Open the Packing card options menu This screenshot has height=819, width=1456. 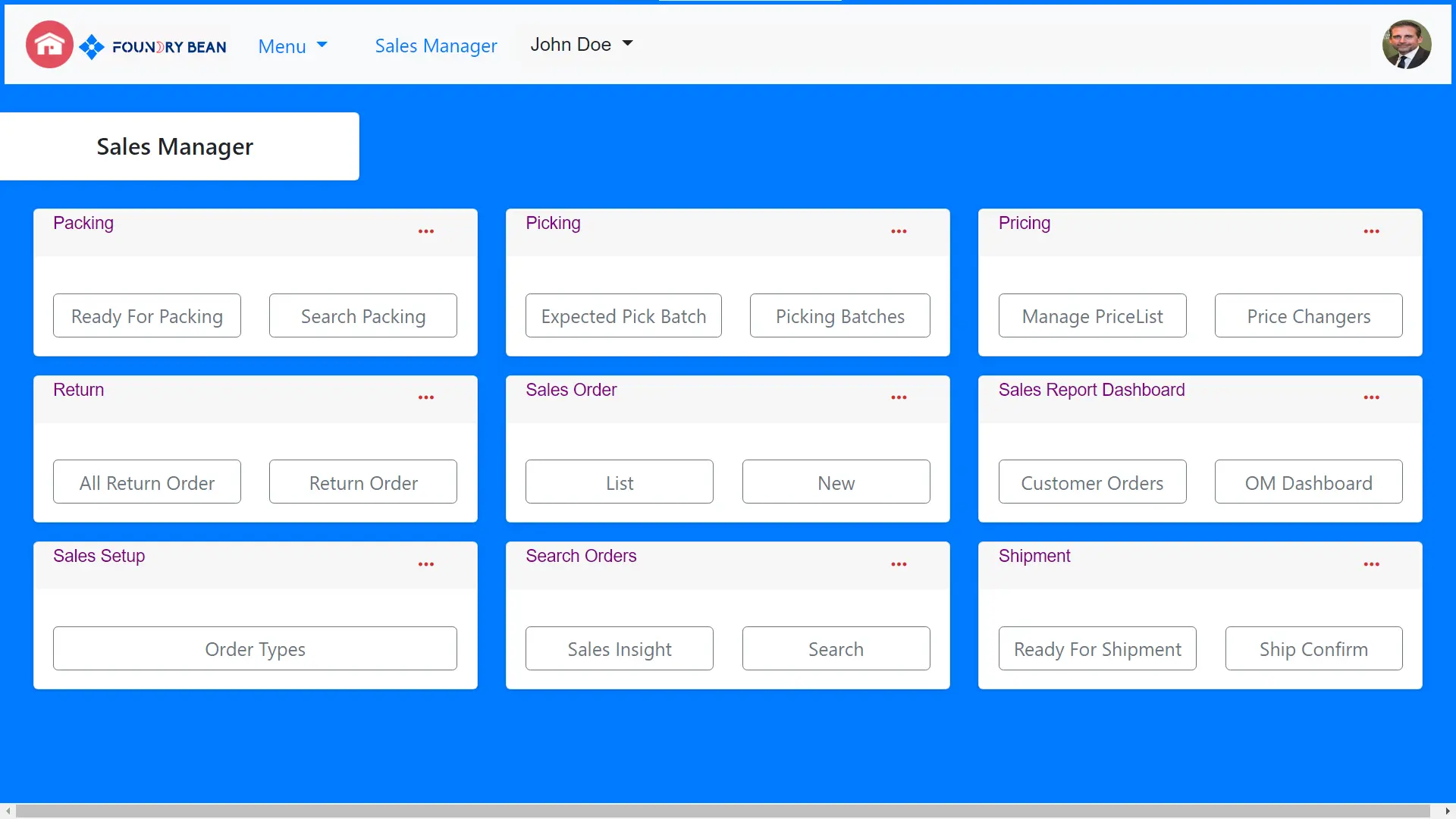pyautogui.click(x=426, y=231)
